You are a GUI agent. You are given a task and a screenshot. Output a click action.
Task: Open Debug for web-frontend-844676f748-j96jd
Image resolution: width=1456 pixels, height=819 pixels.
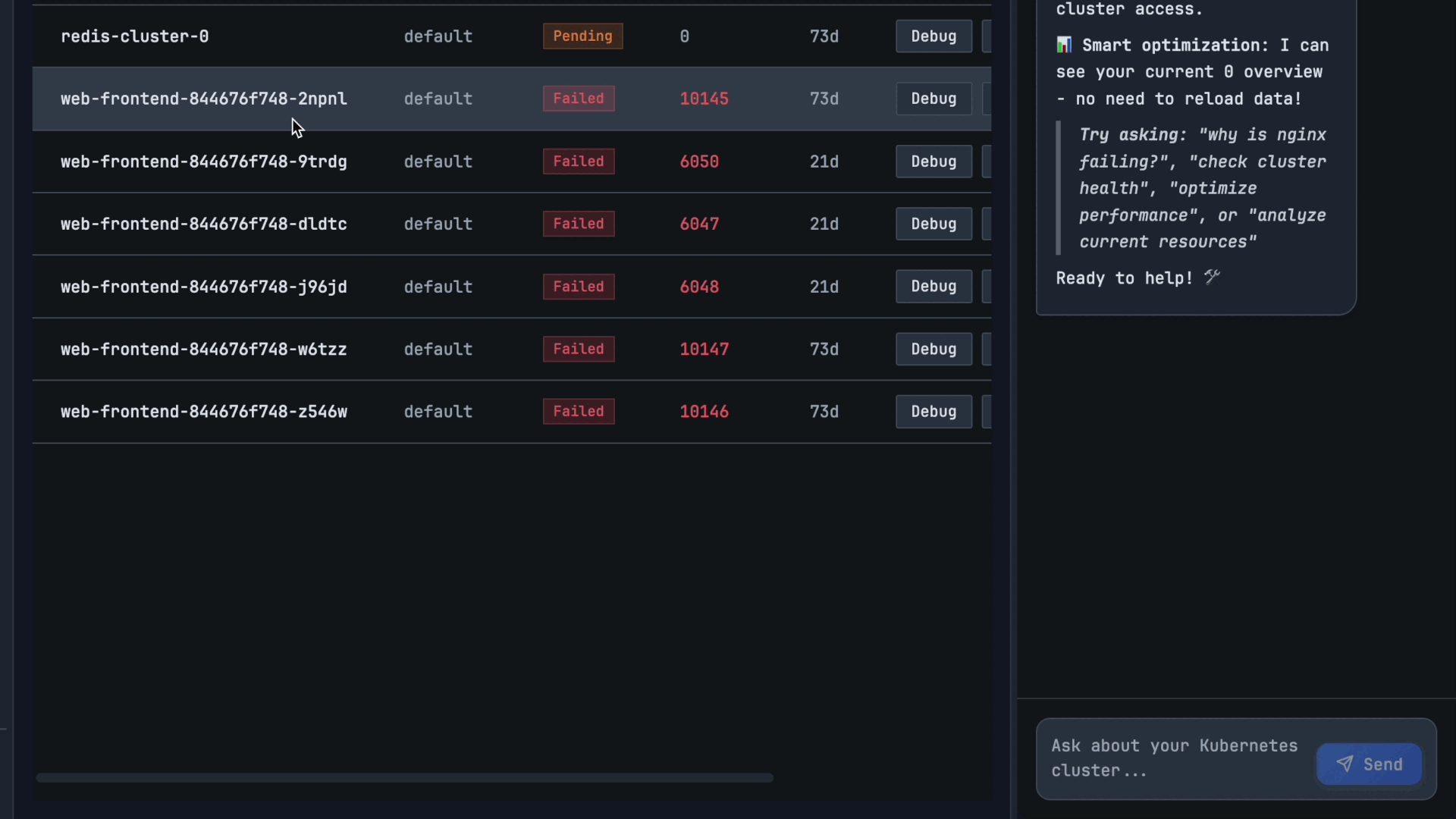click(933, 286)
